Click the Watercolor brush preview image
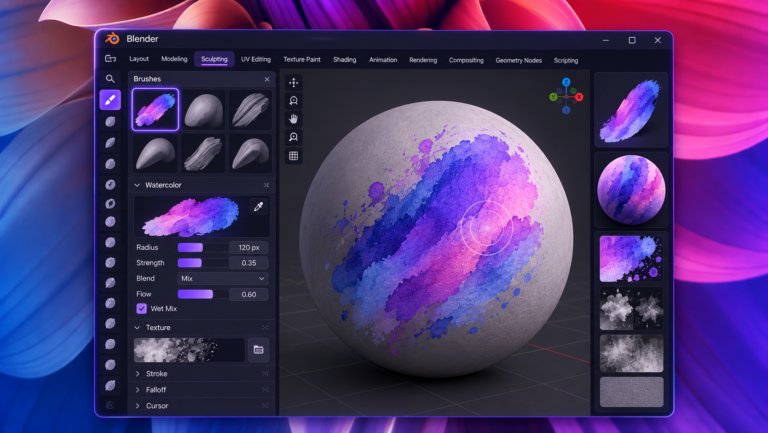 (x=191, y=216)
